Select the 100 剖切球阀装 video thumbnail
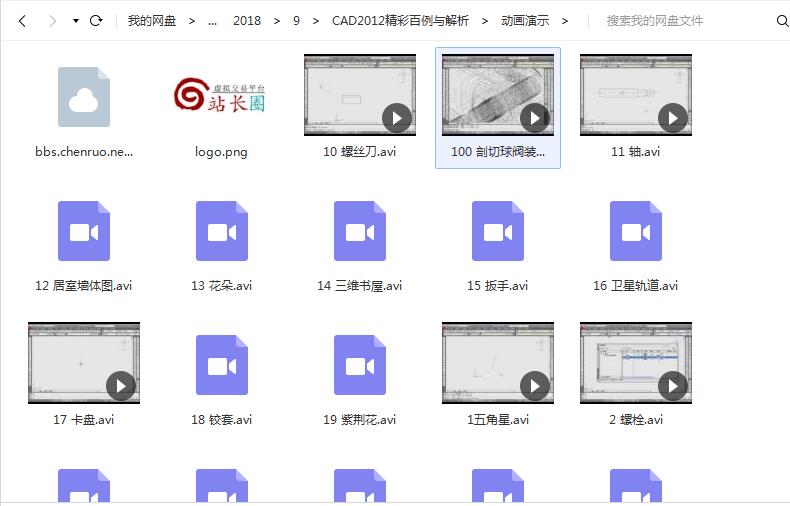This screenshot has width=790, height=506. point(498,96)
